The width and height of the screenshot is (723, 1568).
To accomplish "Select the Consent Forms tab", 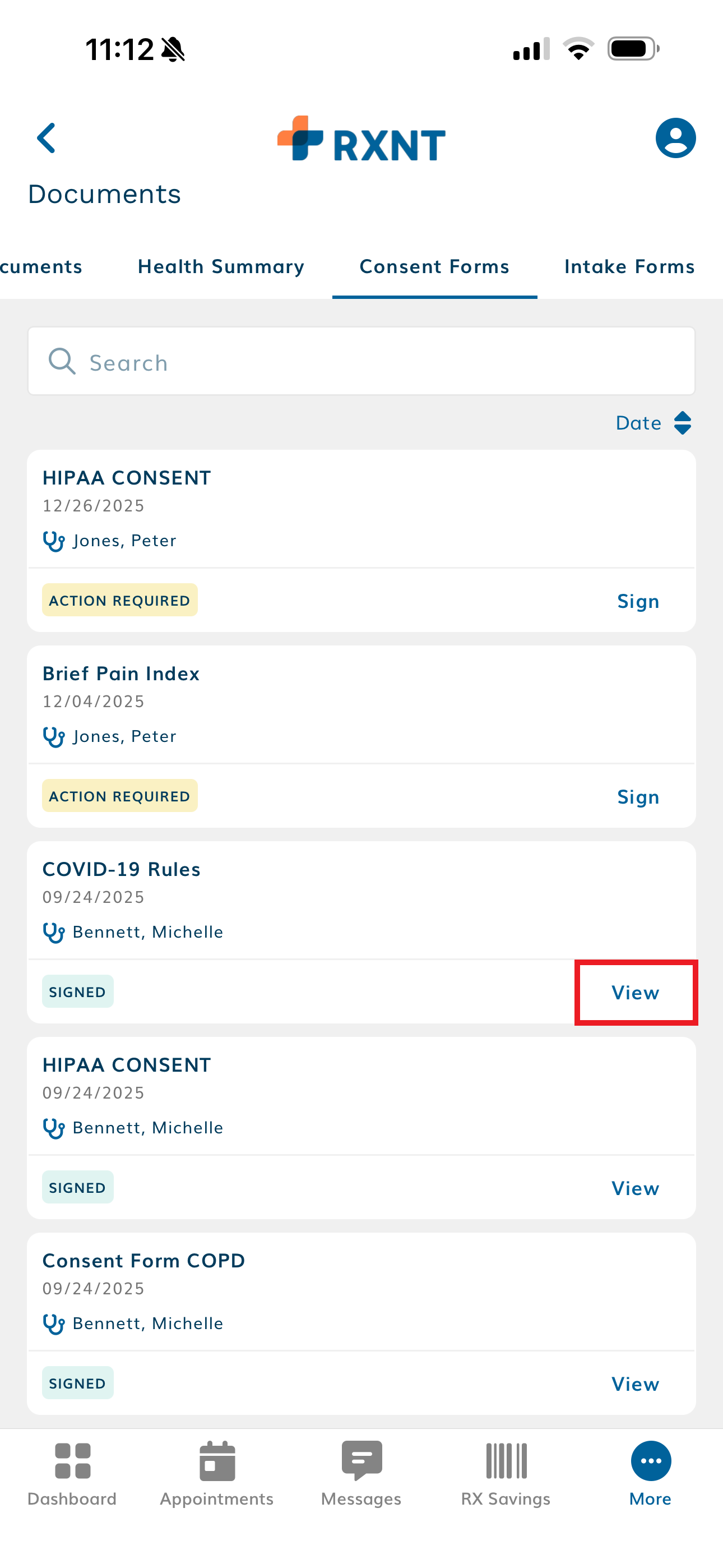I will 434,266.
